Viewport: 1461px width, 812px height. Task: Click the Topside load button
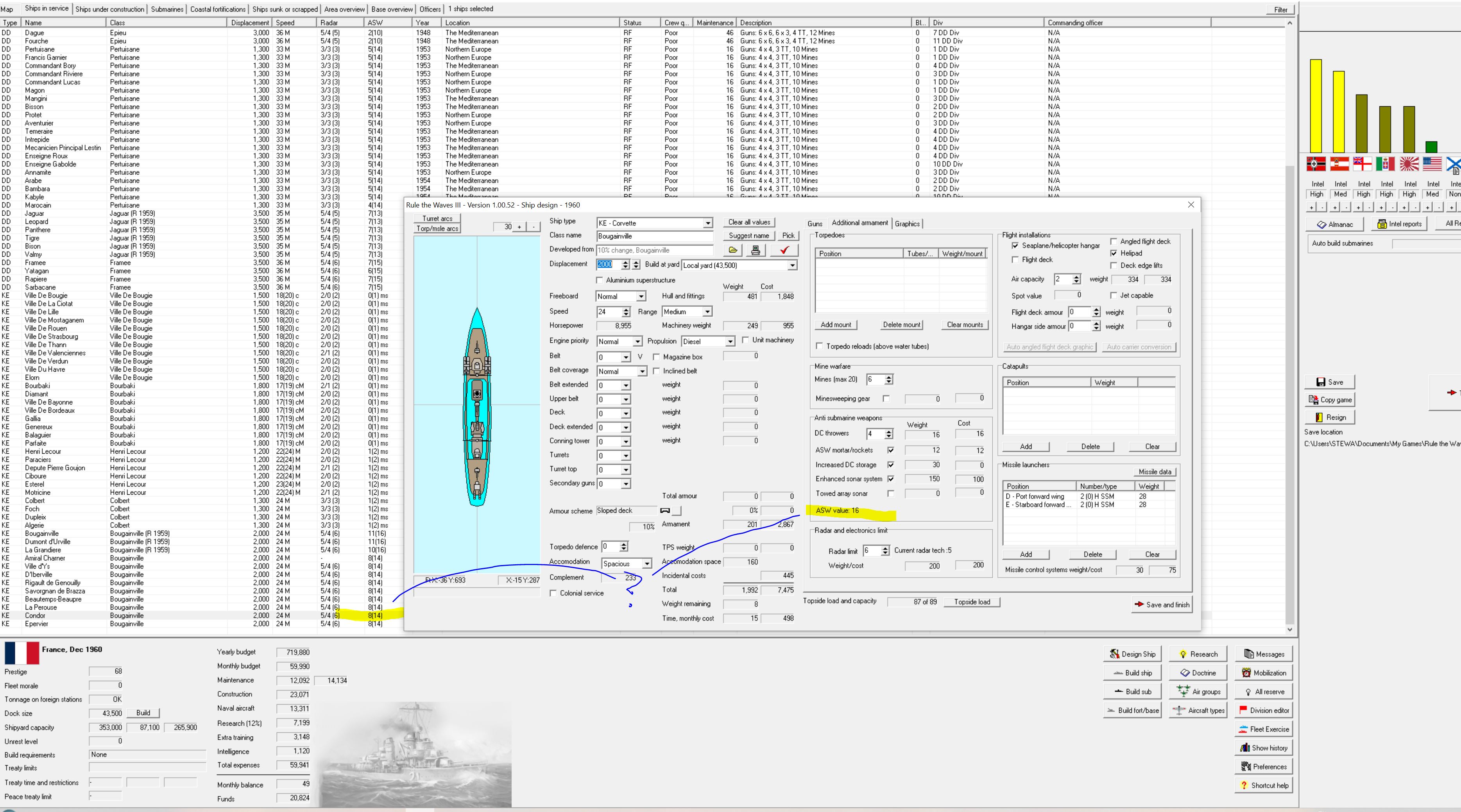pyautogui.click(x=972, y=602)
